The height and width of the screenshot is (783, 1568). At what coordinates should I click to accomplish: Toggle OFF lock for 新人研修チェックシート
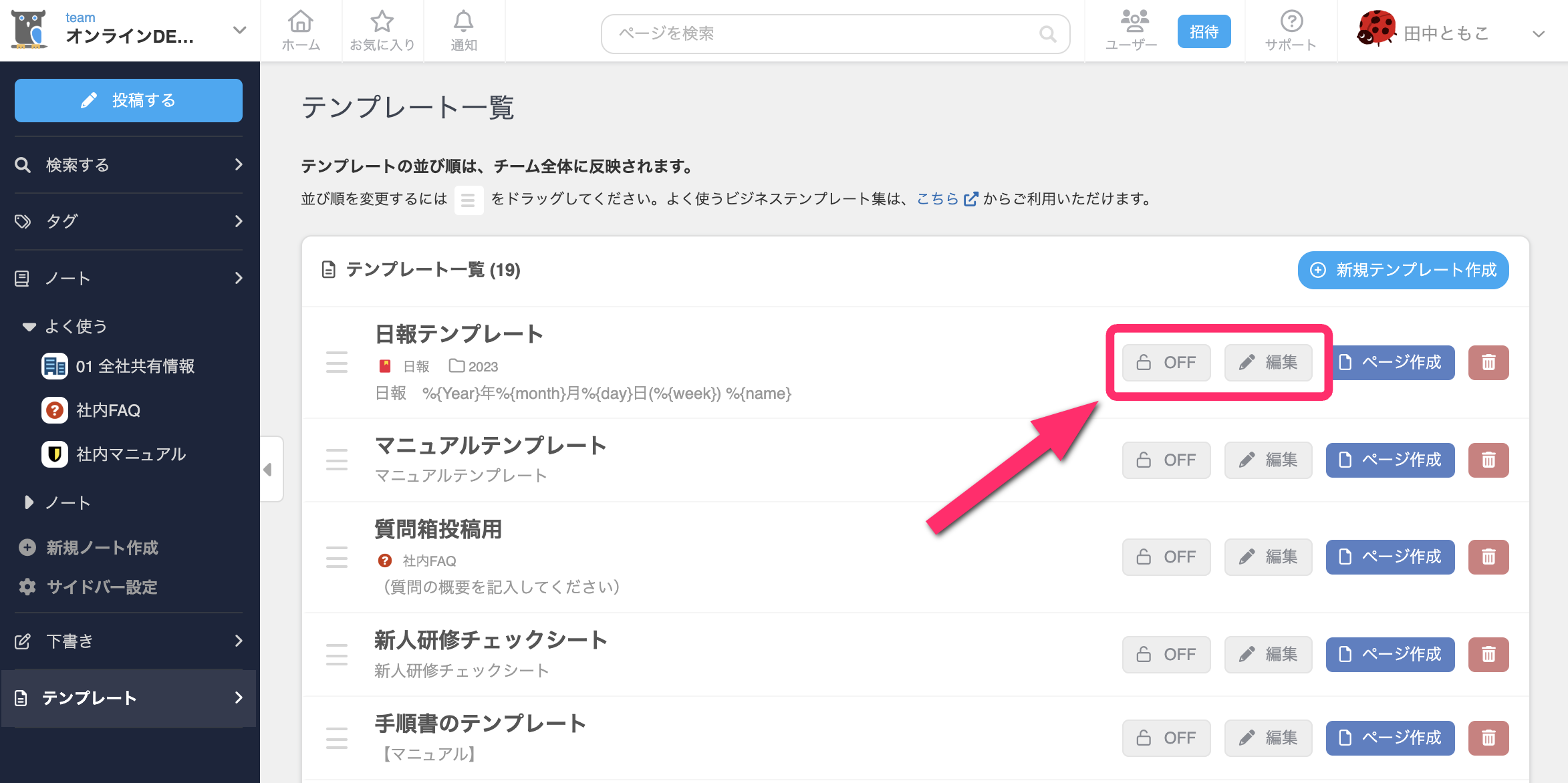(x=1166, y=654)
